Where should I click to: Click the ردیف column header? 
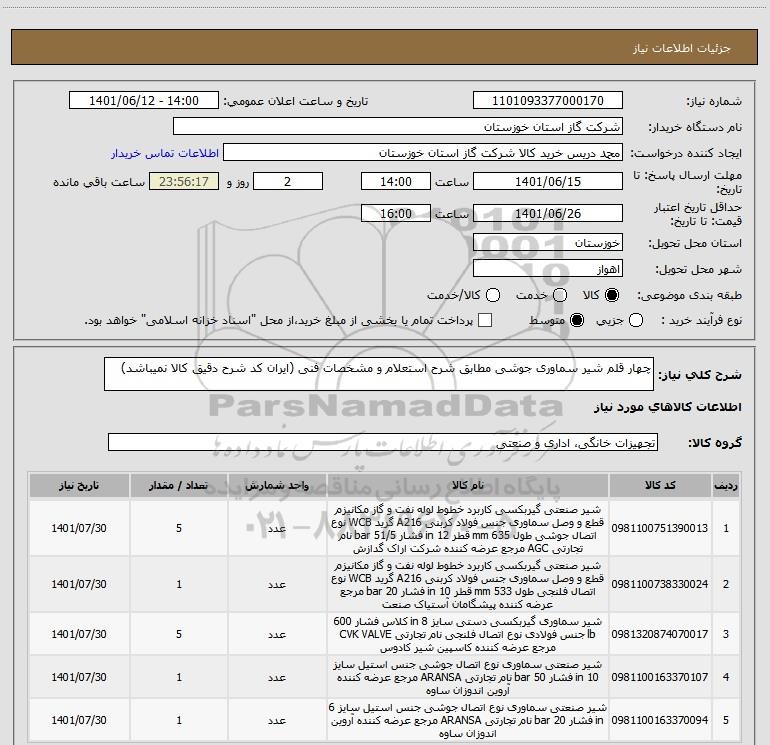pyautogui.click(x=726, y=486)
